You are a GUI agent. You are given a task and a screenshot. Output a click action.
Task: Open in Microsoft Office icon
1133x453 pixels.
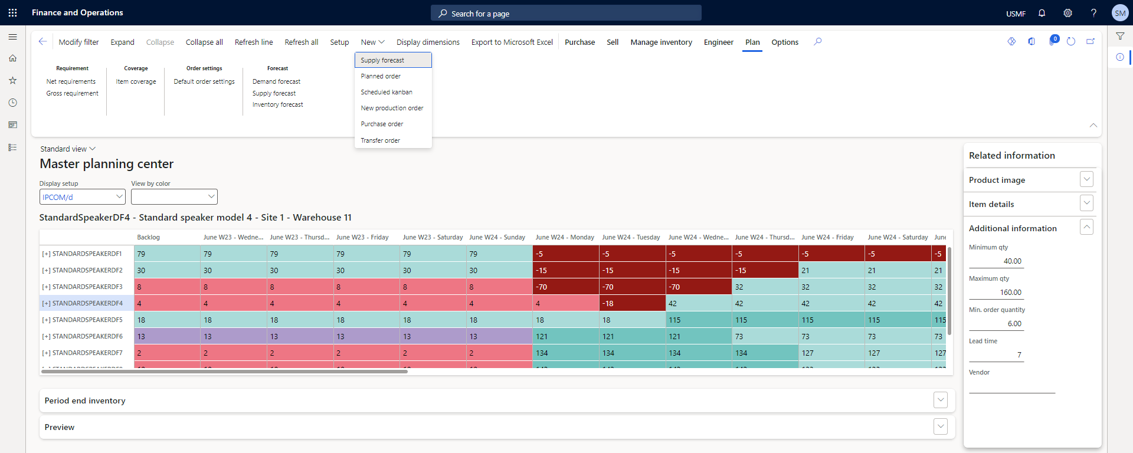(1032, 42)
